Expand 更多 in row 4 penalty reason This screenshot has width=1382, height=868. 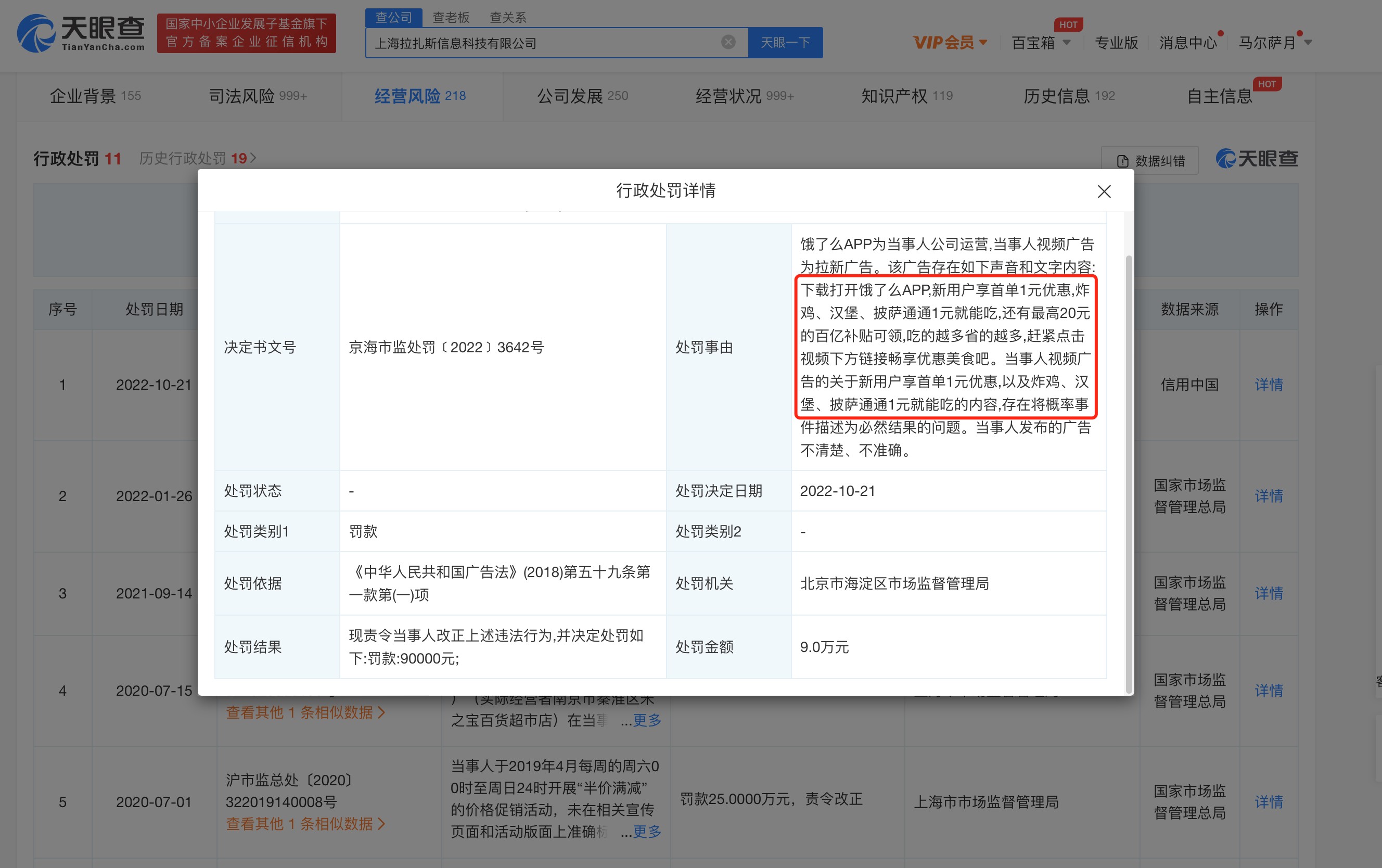(x=647, y=720)
